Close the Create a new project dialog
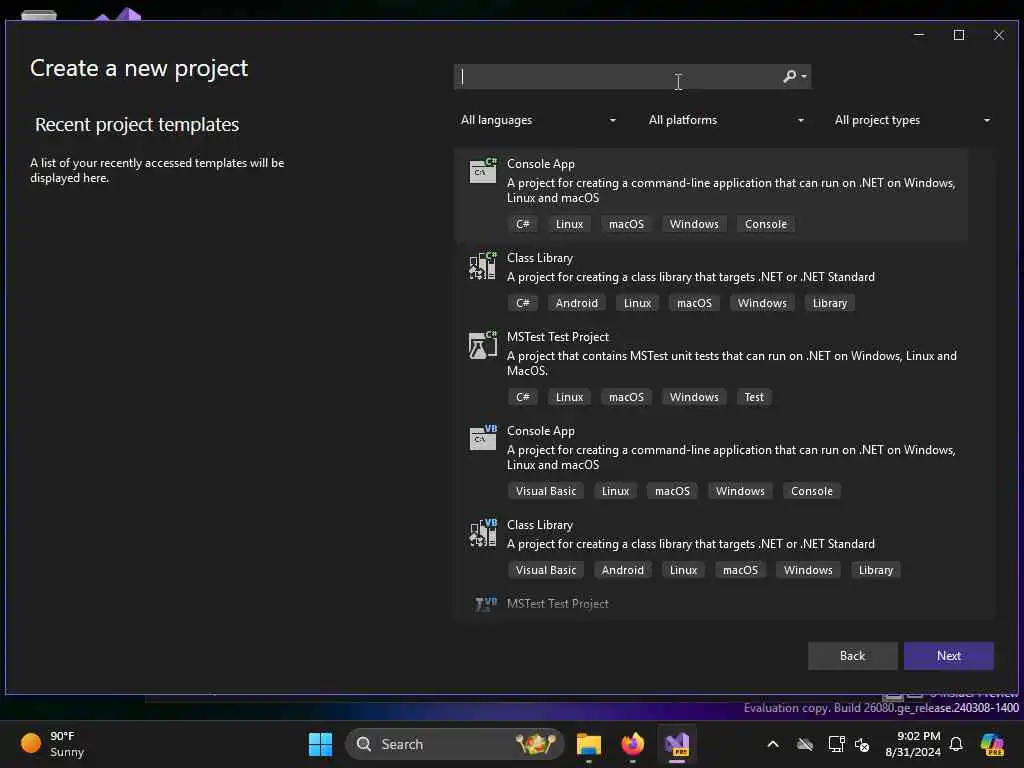Viewport: 1024px width, 768px height. (x=999, y=35)
